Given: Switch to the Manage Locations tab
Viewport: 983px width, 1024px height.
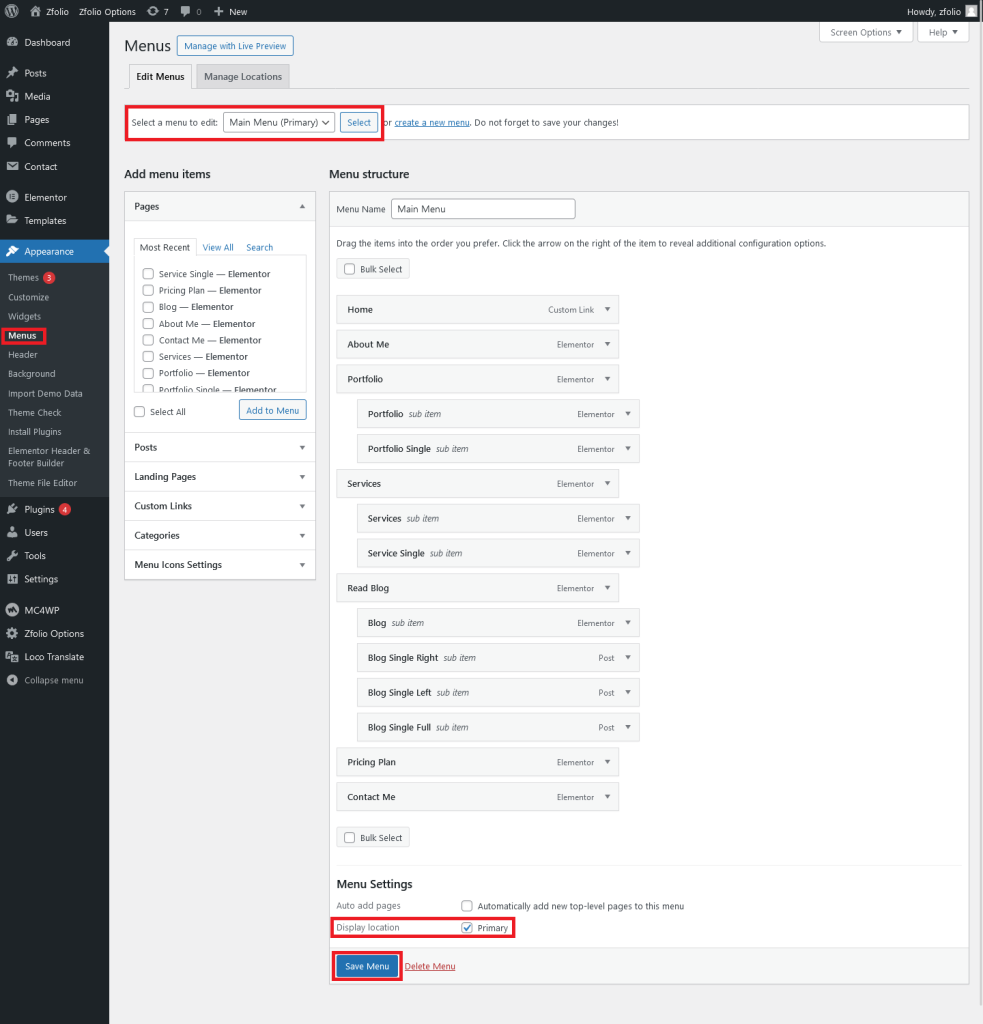Looking at the screenshot, I should point(243,76).
